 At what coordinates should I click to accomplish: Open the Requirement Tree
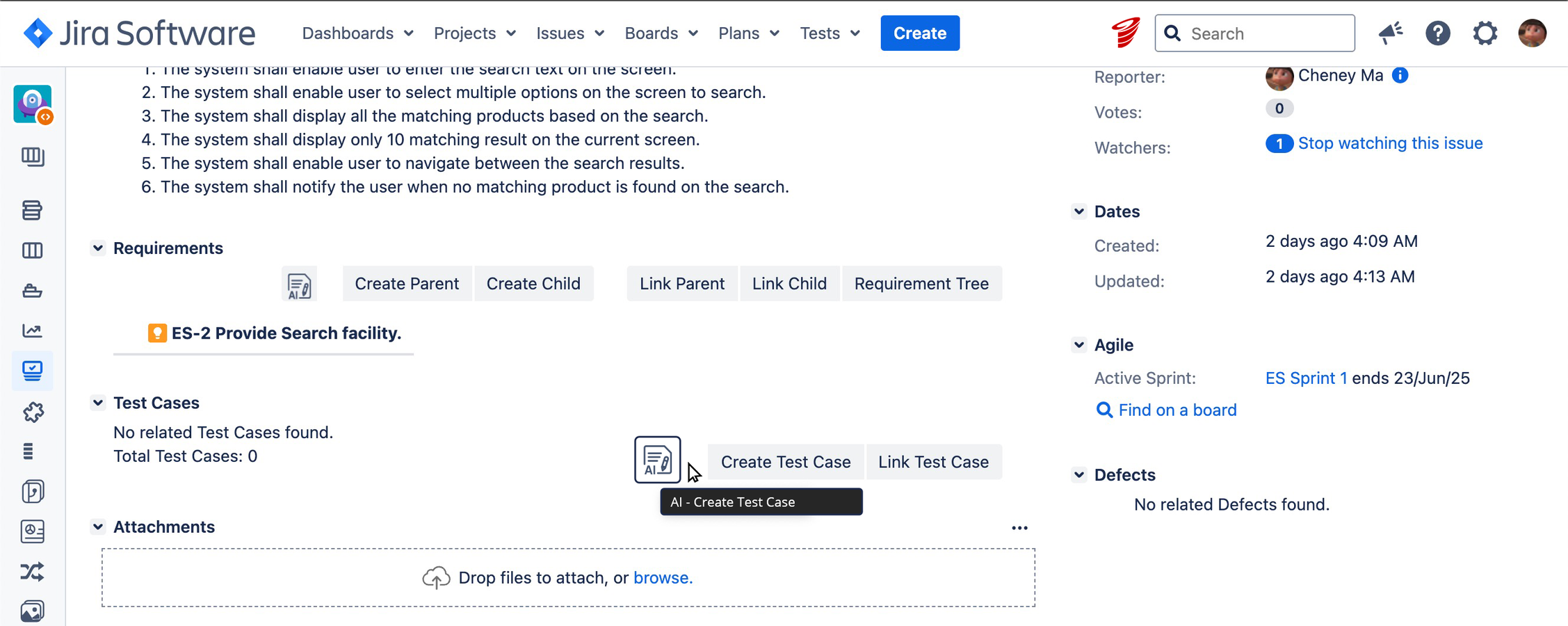click(x=921, y=284)
